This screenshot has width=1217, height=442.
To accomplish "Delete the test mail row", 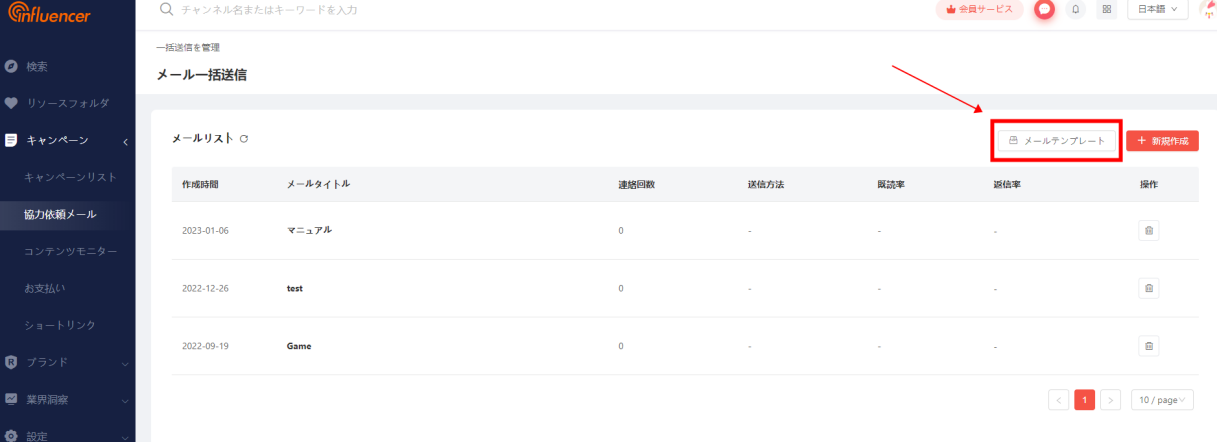I will click(1149, 288).
